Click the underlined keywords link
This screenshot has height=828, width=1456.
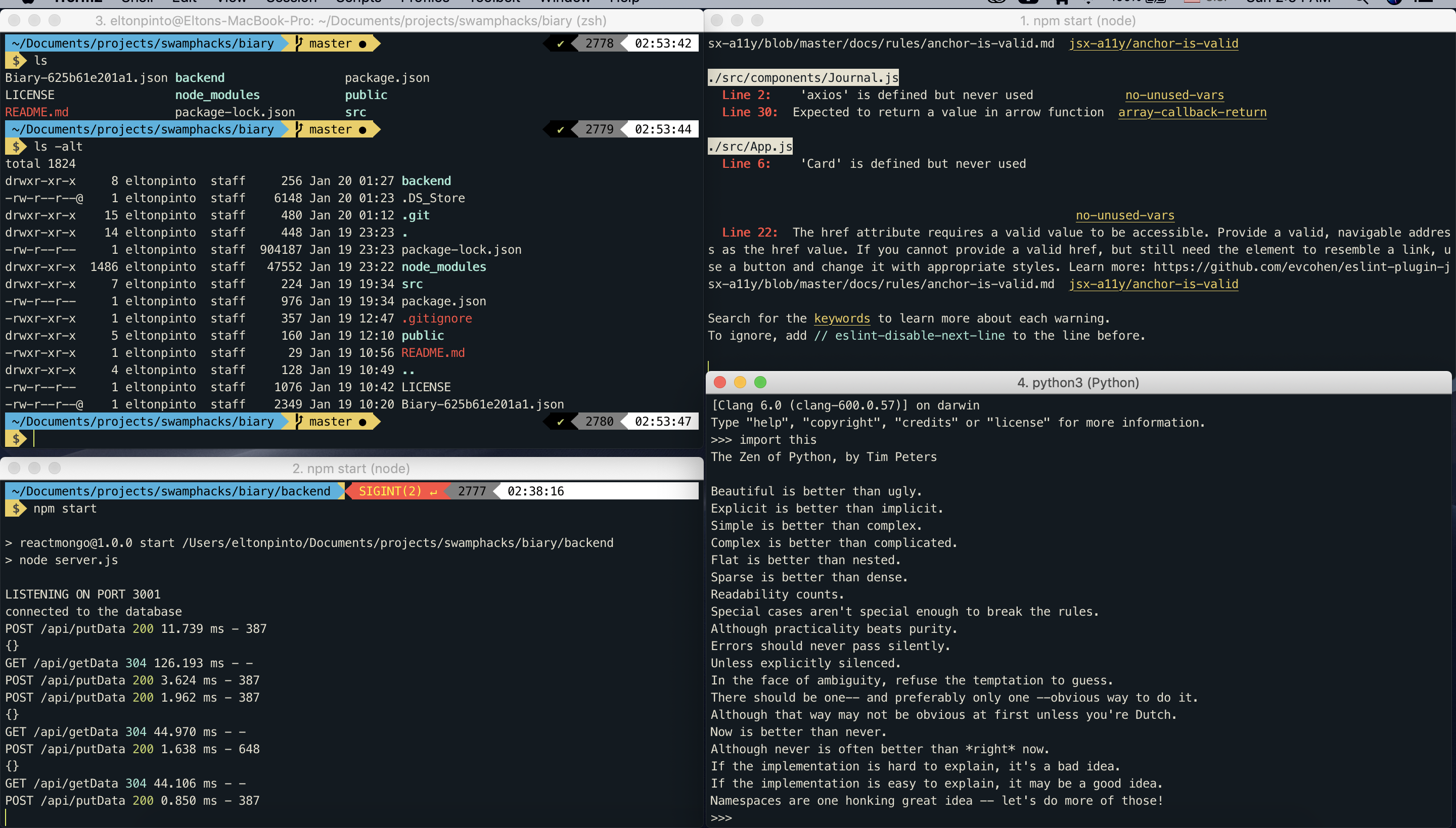tap(842, 318)
